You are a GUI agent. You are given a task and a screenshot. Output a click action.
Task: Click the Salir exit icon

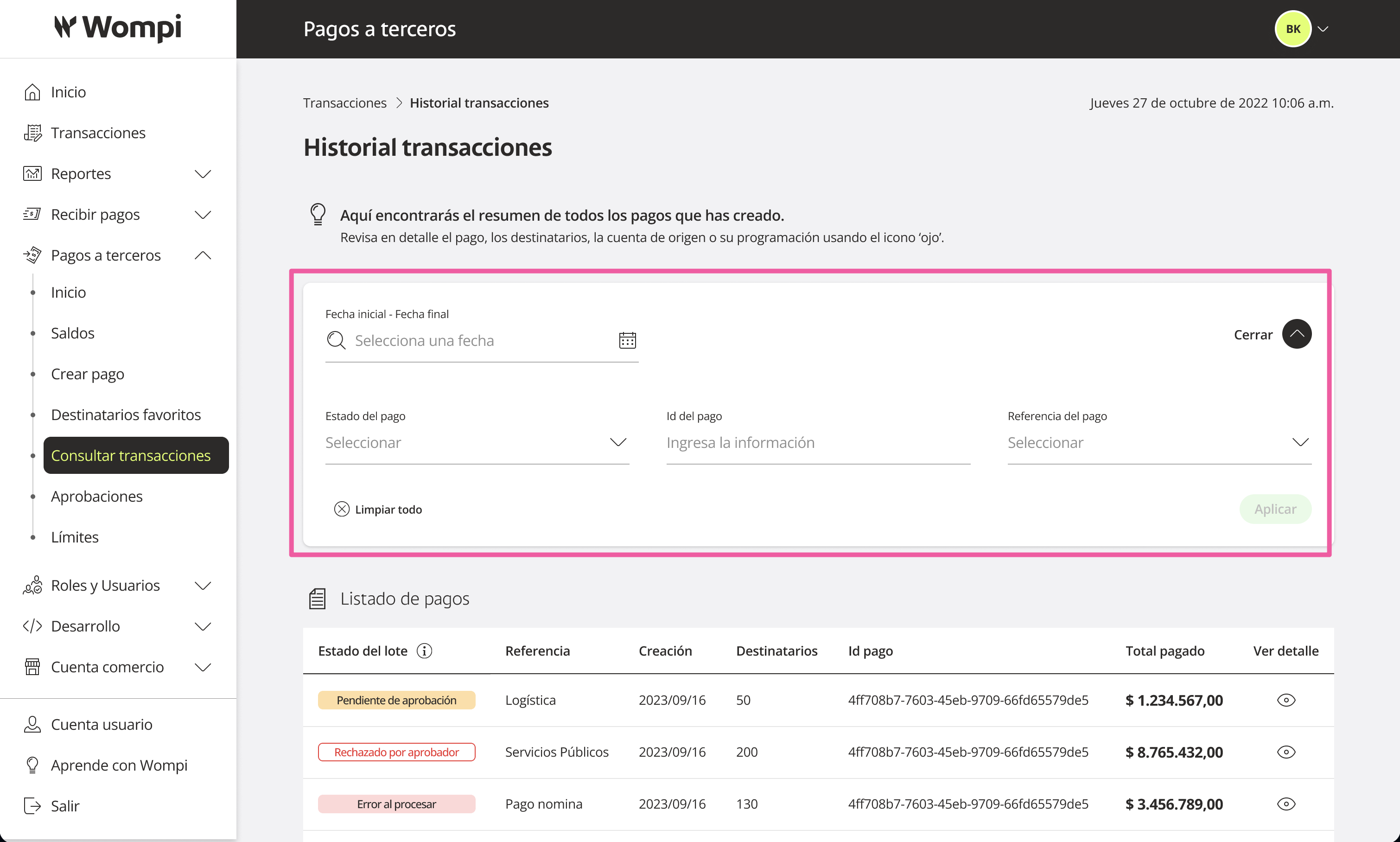32,806
